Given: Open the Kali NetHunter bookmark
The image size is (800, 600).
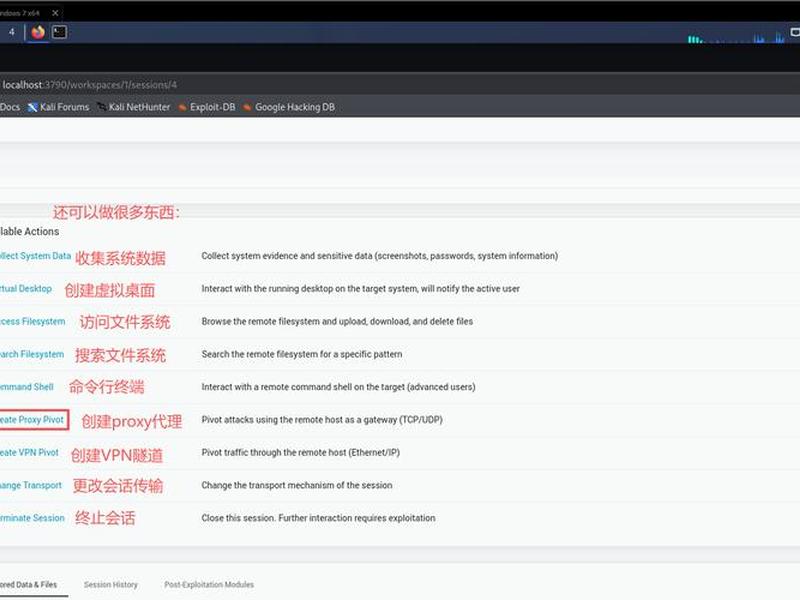Looking at the screenshot, I should tap(134, 107).
